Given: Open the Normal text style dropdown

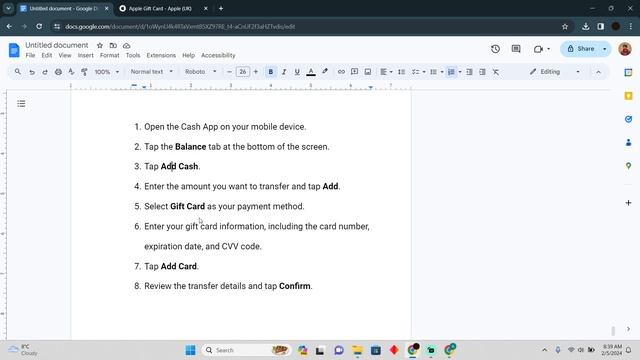Looking at the screenshot, I should point(151,72).
